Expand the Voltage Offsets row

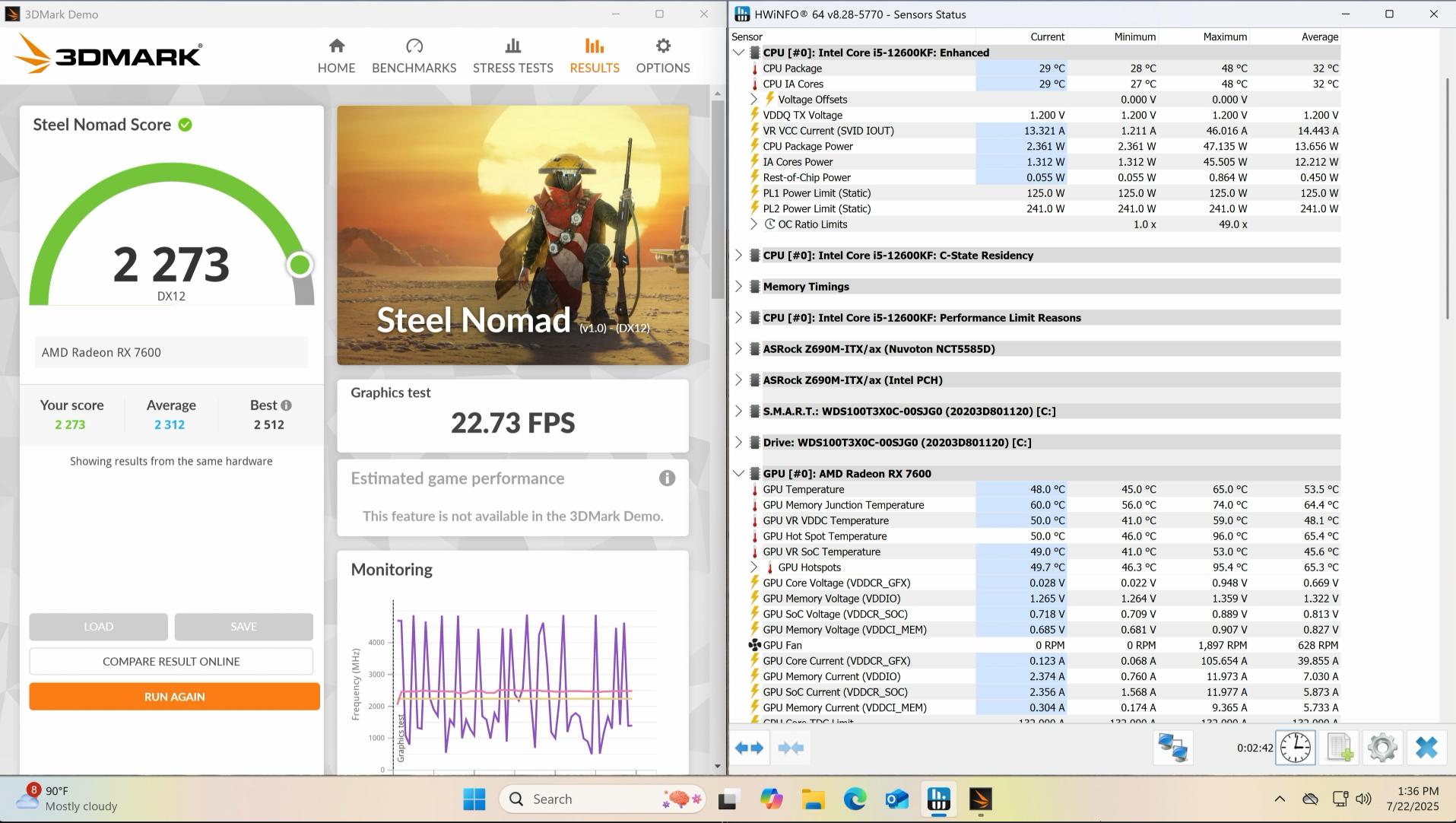coord(753,100)
